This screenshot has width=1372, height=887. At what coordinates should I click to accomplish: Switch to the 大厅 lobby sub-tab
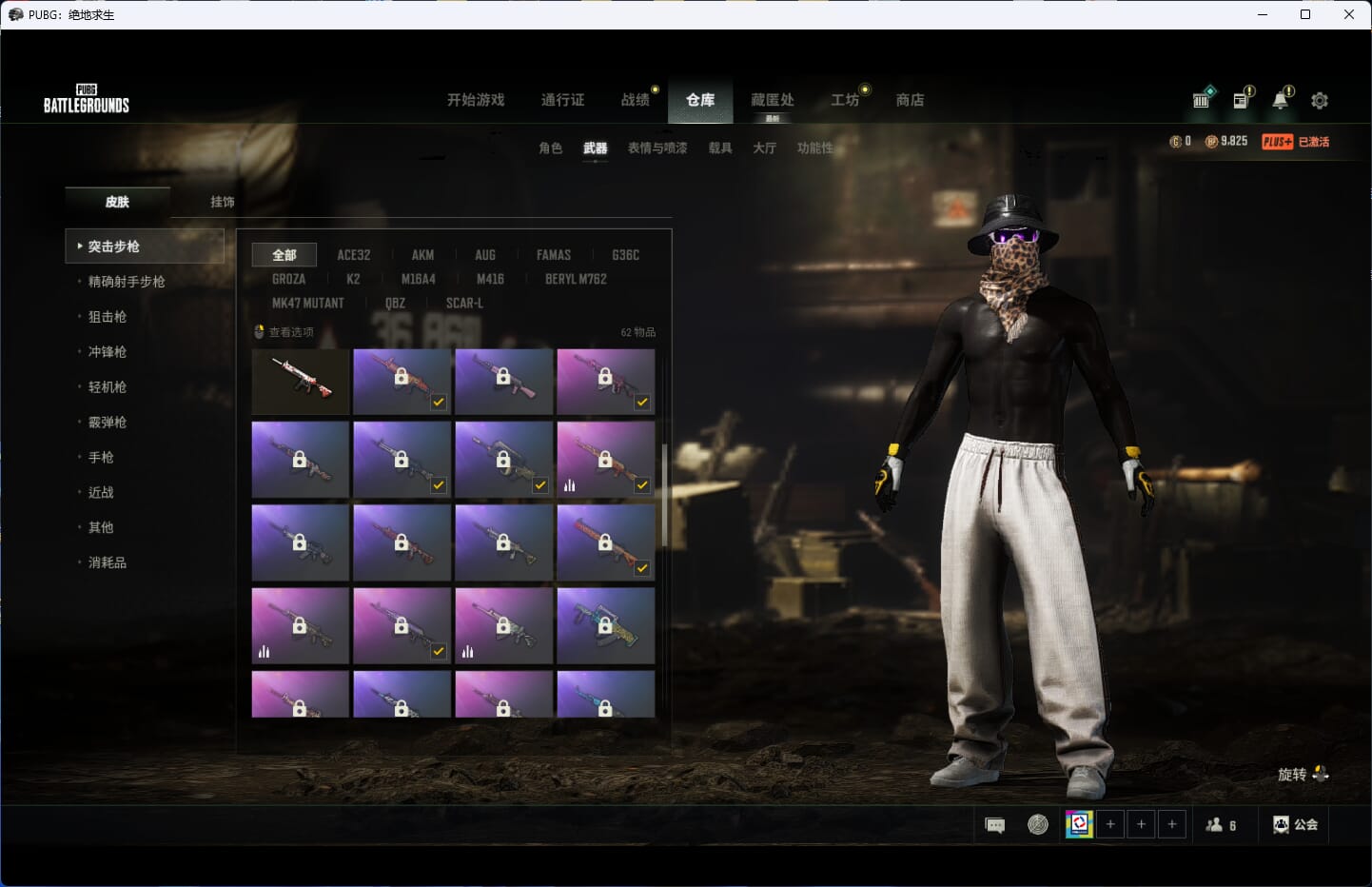tap(764, 148)
